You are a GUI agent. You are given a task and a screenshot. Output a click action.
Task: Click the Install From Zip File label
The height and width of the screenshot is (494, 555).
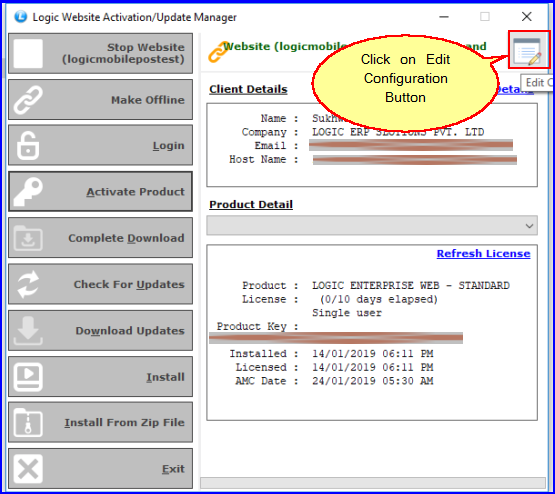[124, 423]
